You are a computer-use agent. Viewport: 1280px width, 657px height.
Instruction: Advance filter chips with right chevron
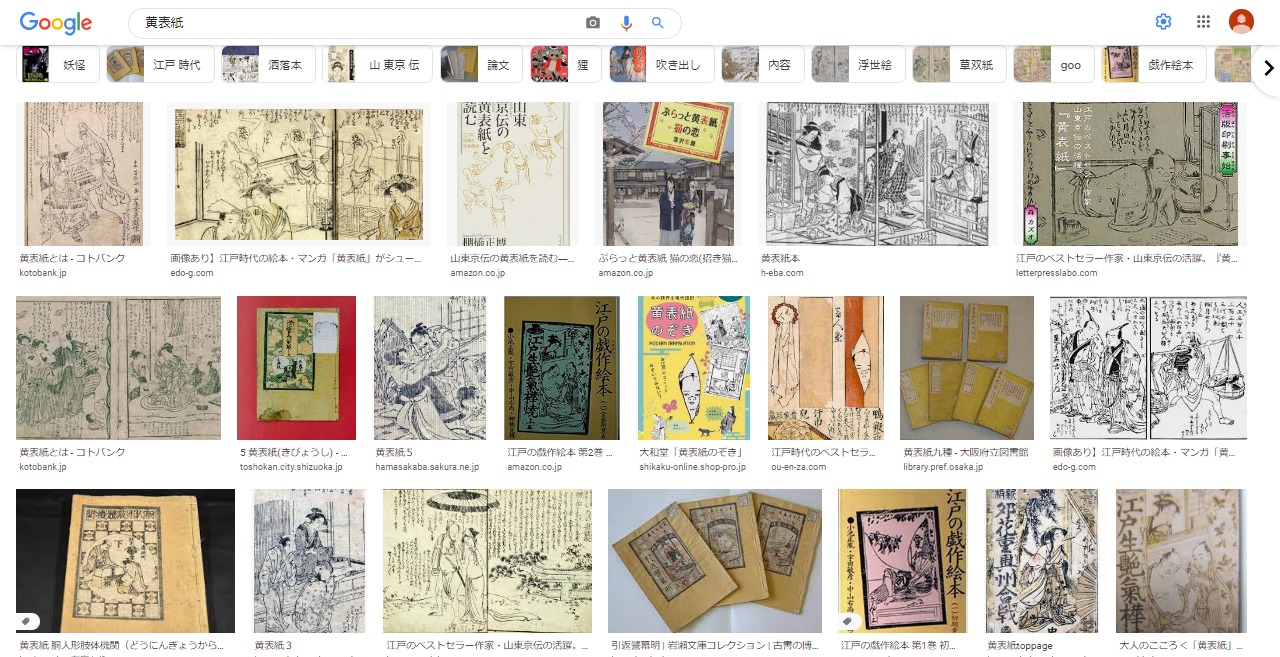pyautogui.click(x=1268, y=68)
